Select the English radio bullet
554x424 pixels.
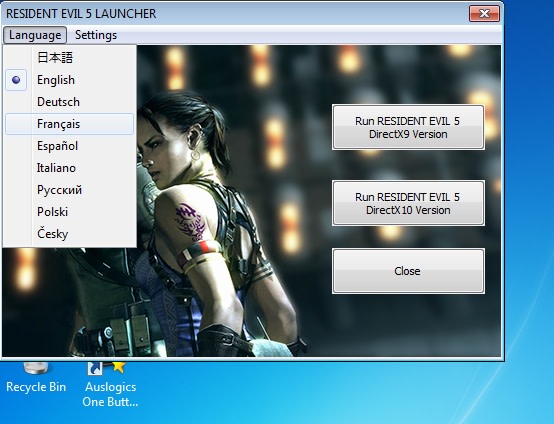pos(16,80)
